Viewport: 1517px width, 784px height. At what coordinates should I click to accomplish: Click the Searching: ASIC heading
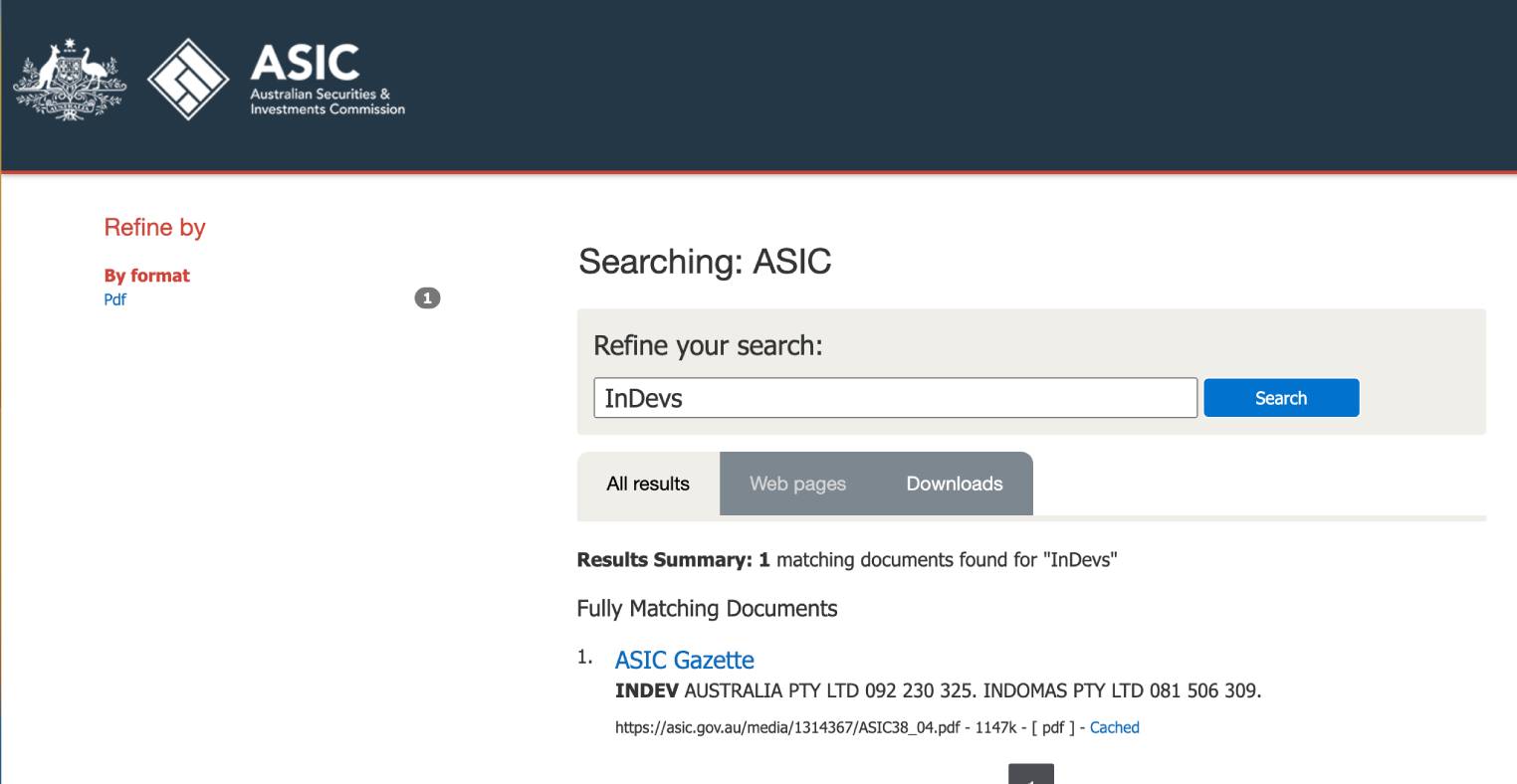coord(705,262)
